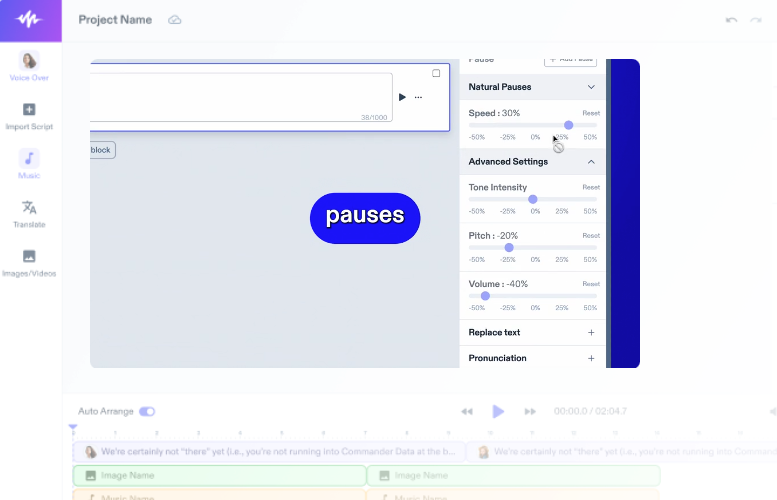The width and height of the screenshot is (777, 500).
Task: Select the Music sidebar item
Action: pyautogui.click(x=29, y=164)
